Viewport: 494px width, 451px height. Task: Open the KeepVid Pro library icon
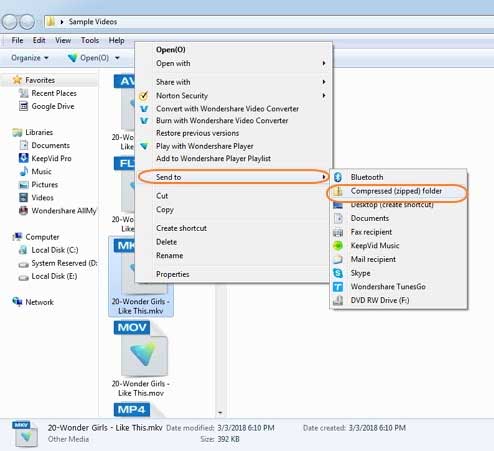click(23, 158)
